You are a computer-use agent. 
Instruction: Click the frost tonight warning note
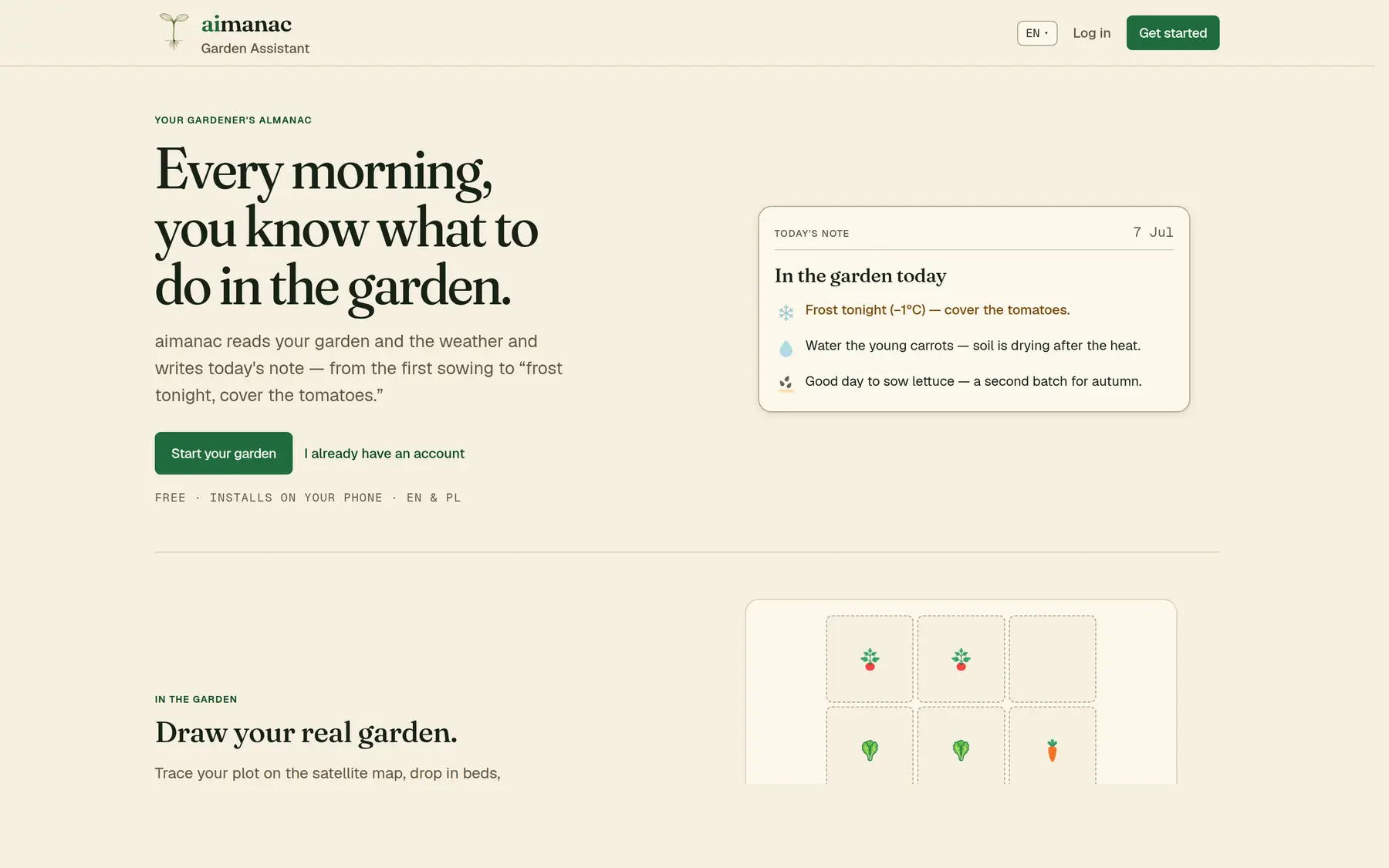[938, 310]
